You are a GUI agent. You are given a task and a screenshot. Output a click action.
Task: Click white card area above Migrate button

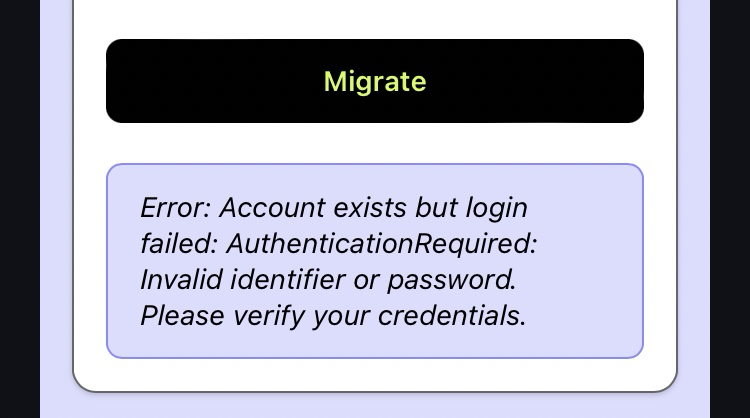[x=375, y=18]
